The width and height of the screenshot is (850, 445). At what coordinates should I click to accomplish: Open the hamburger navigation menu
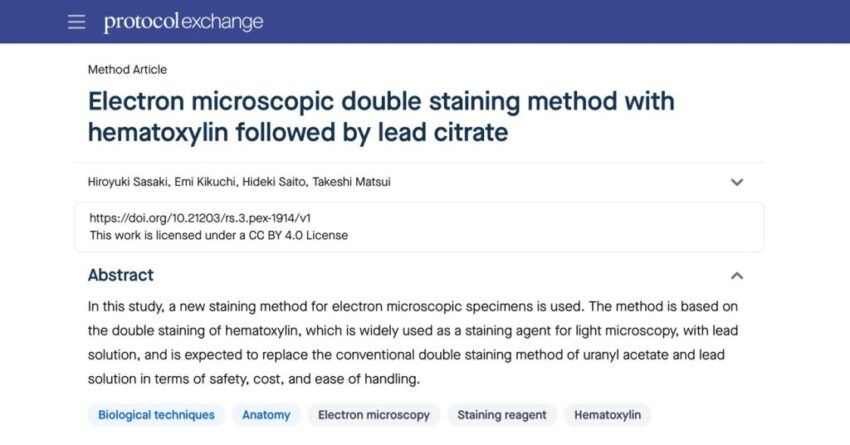pos(76,22)
